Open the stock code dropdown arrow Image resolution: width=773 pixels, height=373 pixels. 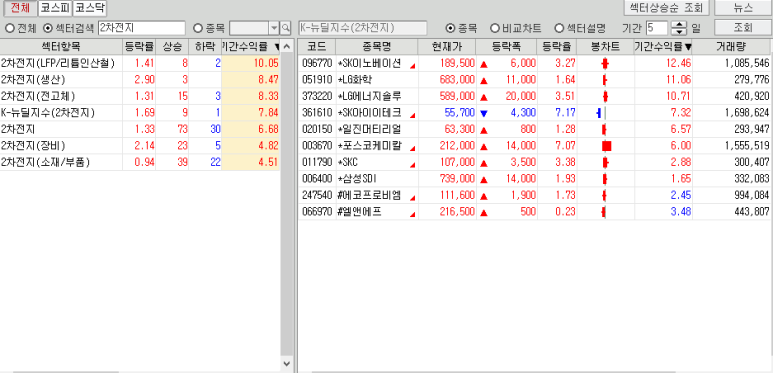click(274, 28)
